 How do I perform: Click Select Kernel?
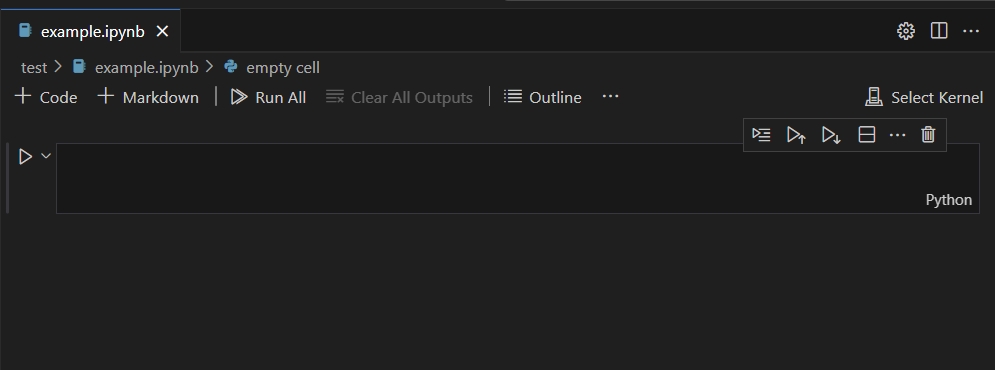(x=924, y=97)
